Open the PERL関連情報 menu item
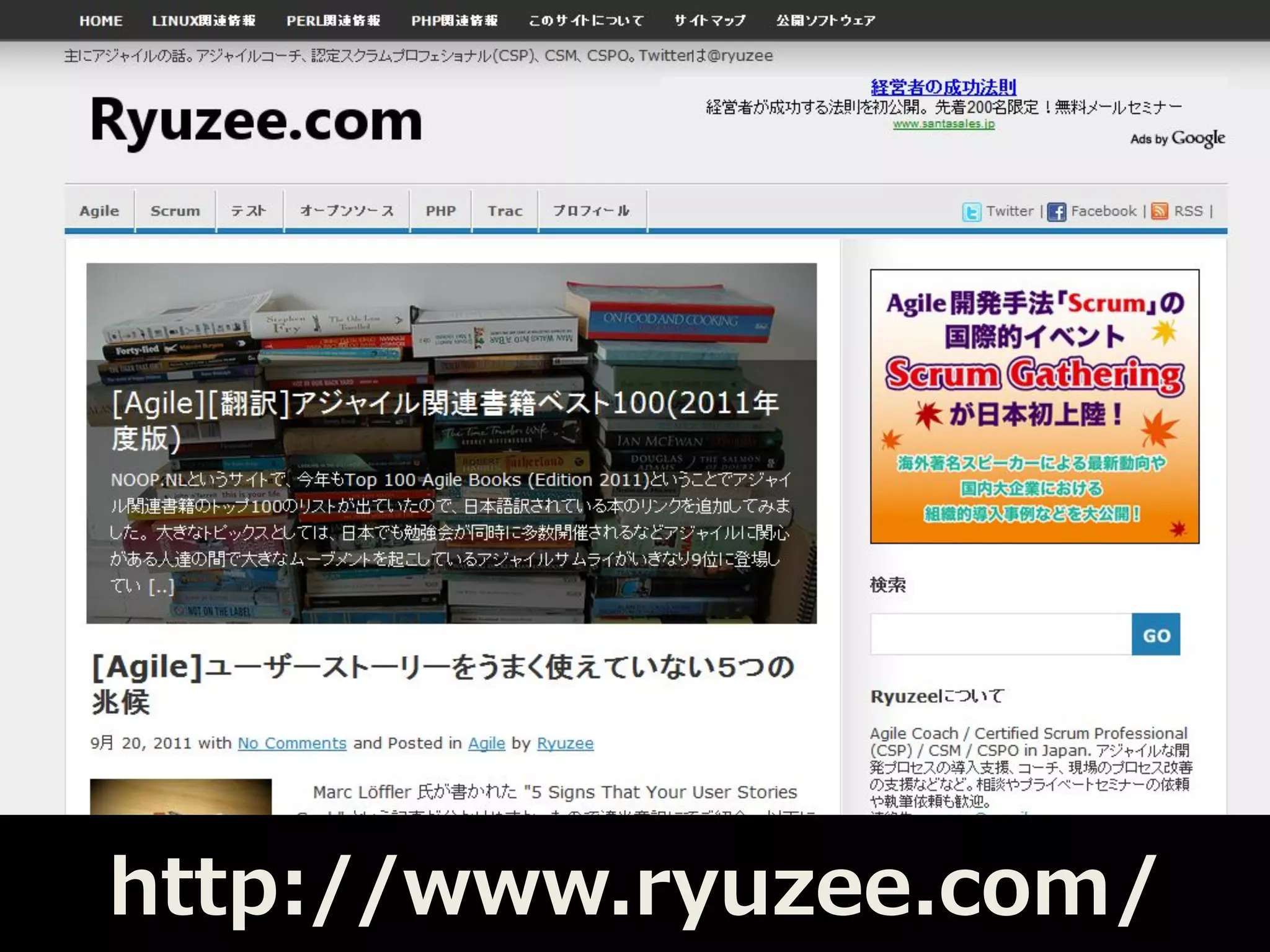1270x952 pixels. (x=333, y=20)
